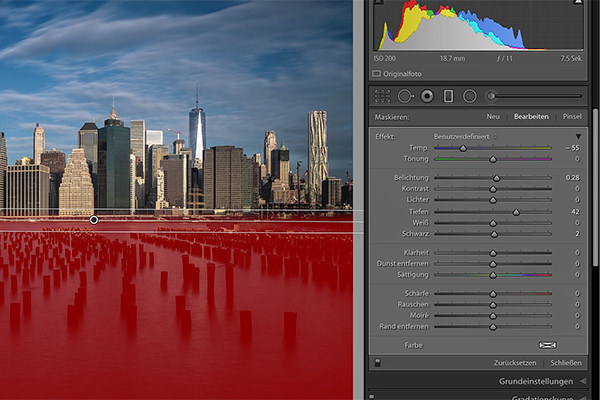Adjust the Weiß slider handle
The image size is (600, 400).
pyautogui.click(x=493, y=223)
